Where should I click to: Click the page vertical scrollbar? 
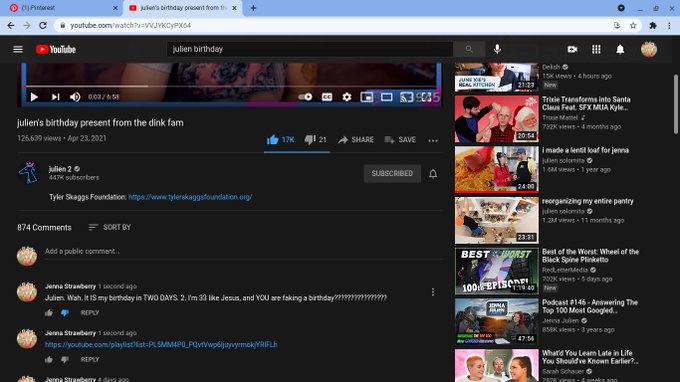676,104
